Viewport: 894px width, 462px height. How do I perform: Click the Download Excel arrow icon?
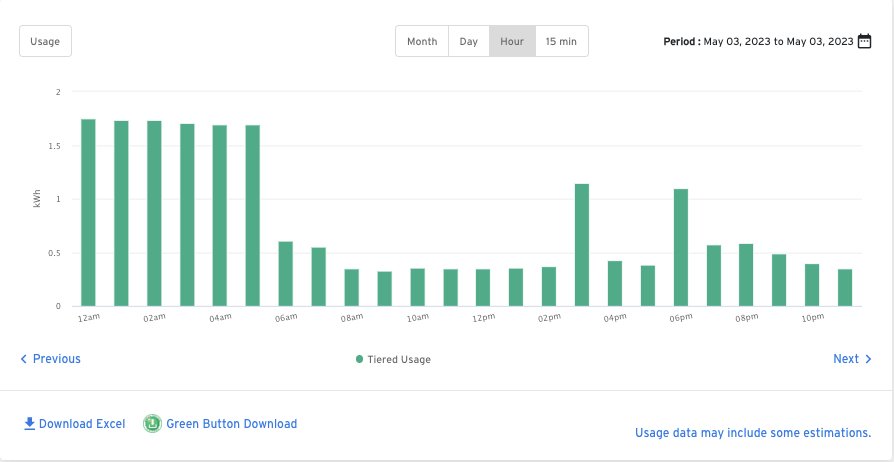29,423
